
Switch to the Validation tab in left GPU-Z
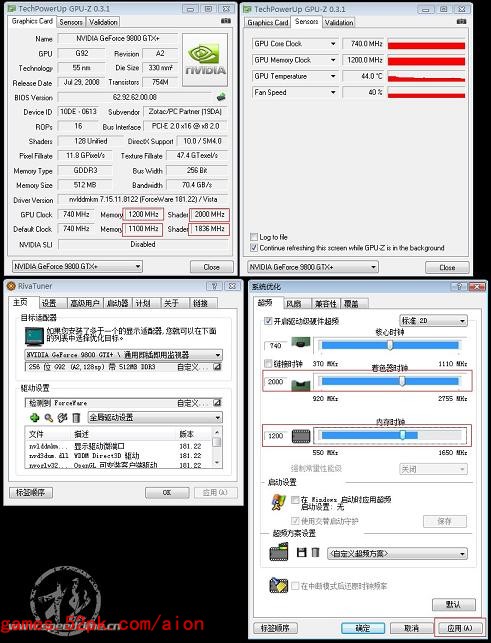[103, 22]
